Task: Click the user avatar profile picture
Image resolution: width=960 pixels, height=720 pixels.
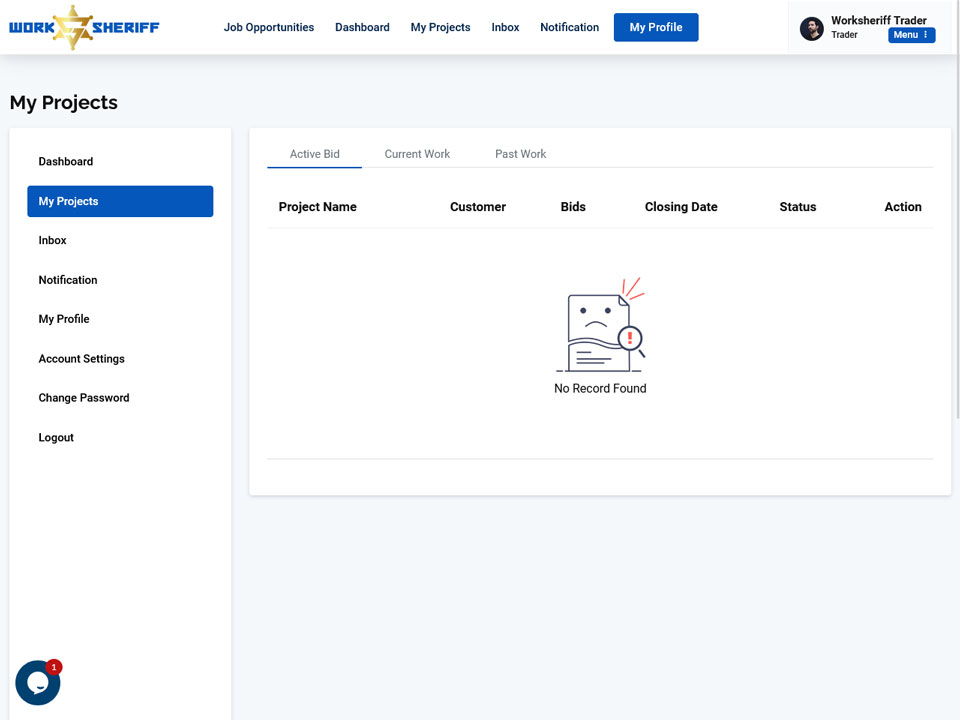Action: point(811,28)
